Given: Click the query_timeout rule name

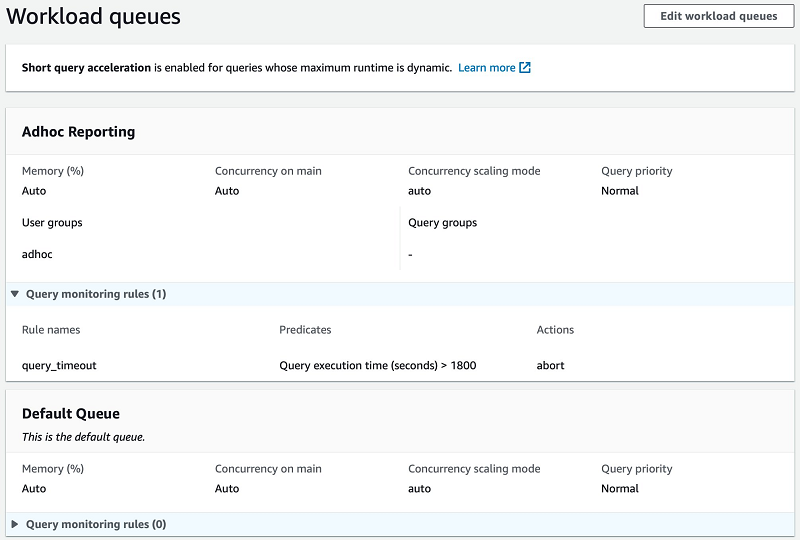Looking at the screenshot, I should point(59,365).
